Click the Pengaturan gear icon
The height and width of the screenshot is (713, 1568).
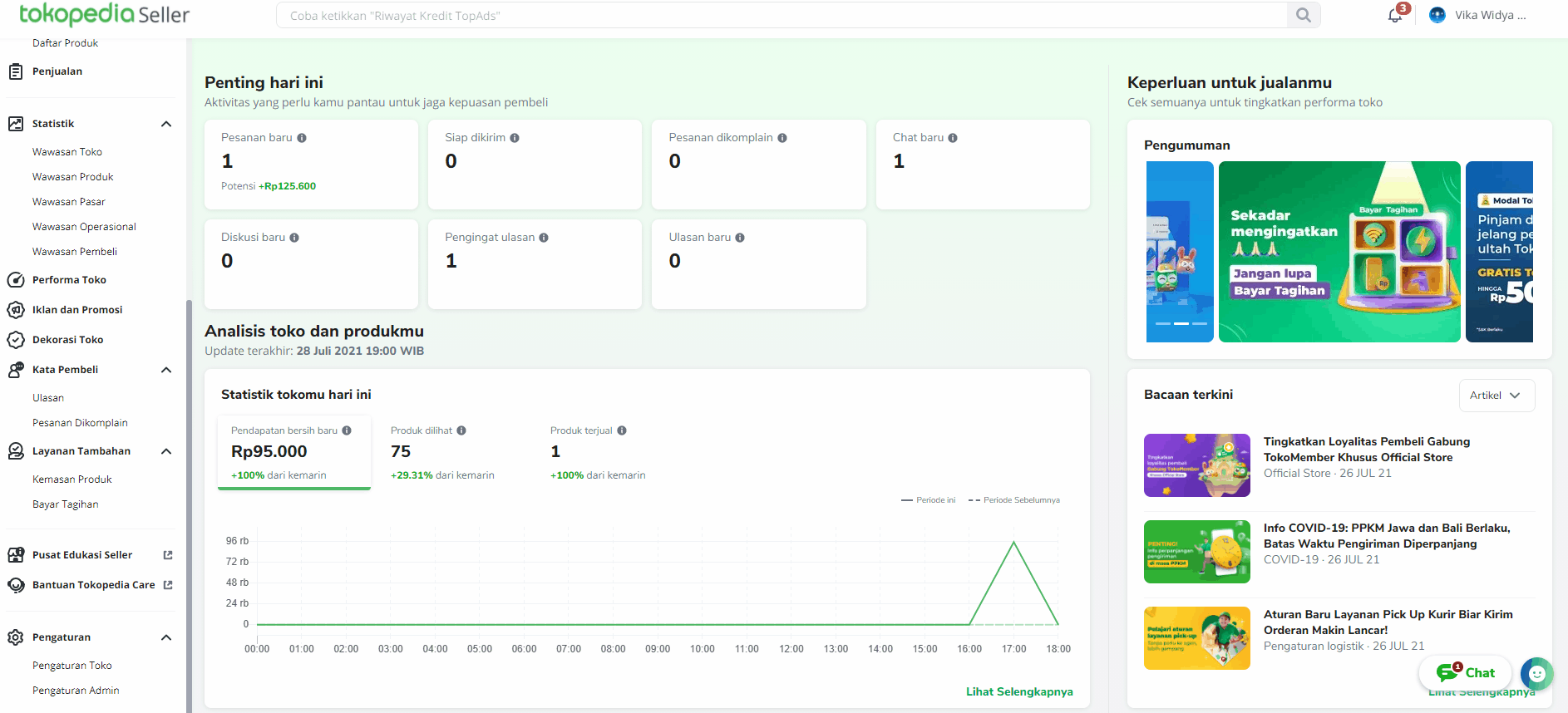[x=16, y=637]
